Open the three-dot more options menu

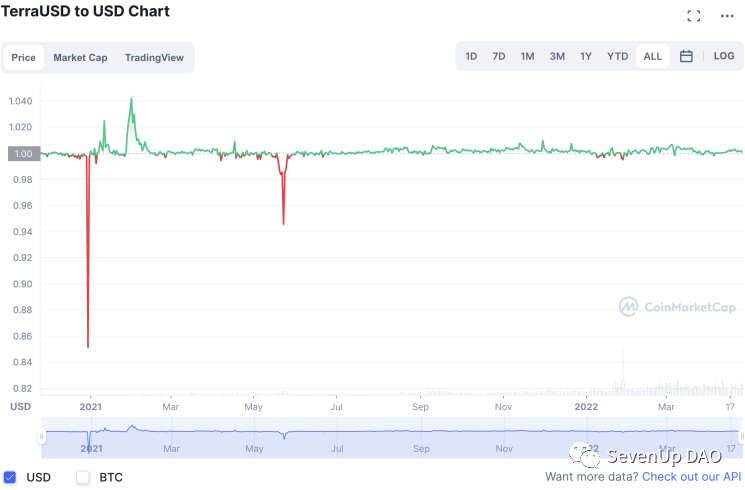[x=727, y=16]
